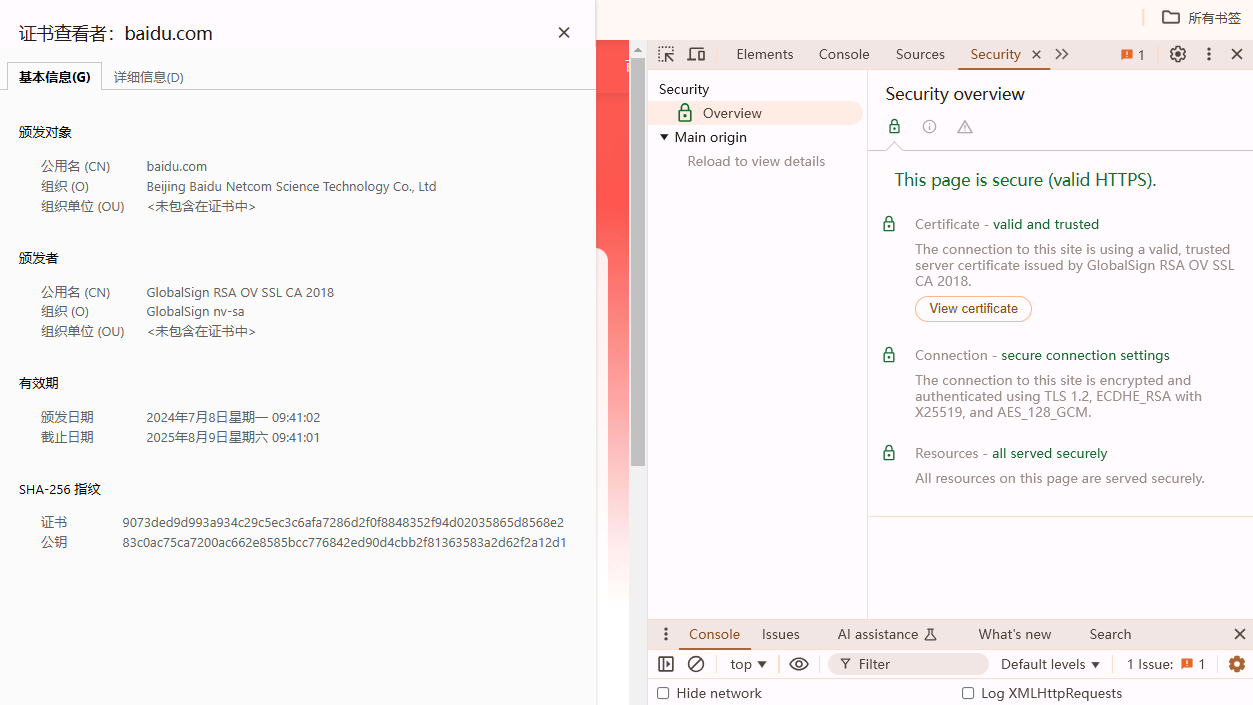Image resolution: width=1253 pixels, height=705 pixels.
Task: Select the warning triangle filter icon in overview
Action: click(x=964, y=126)
